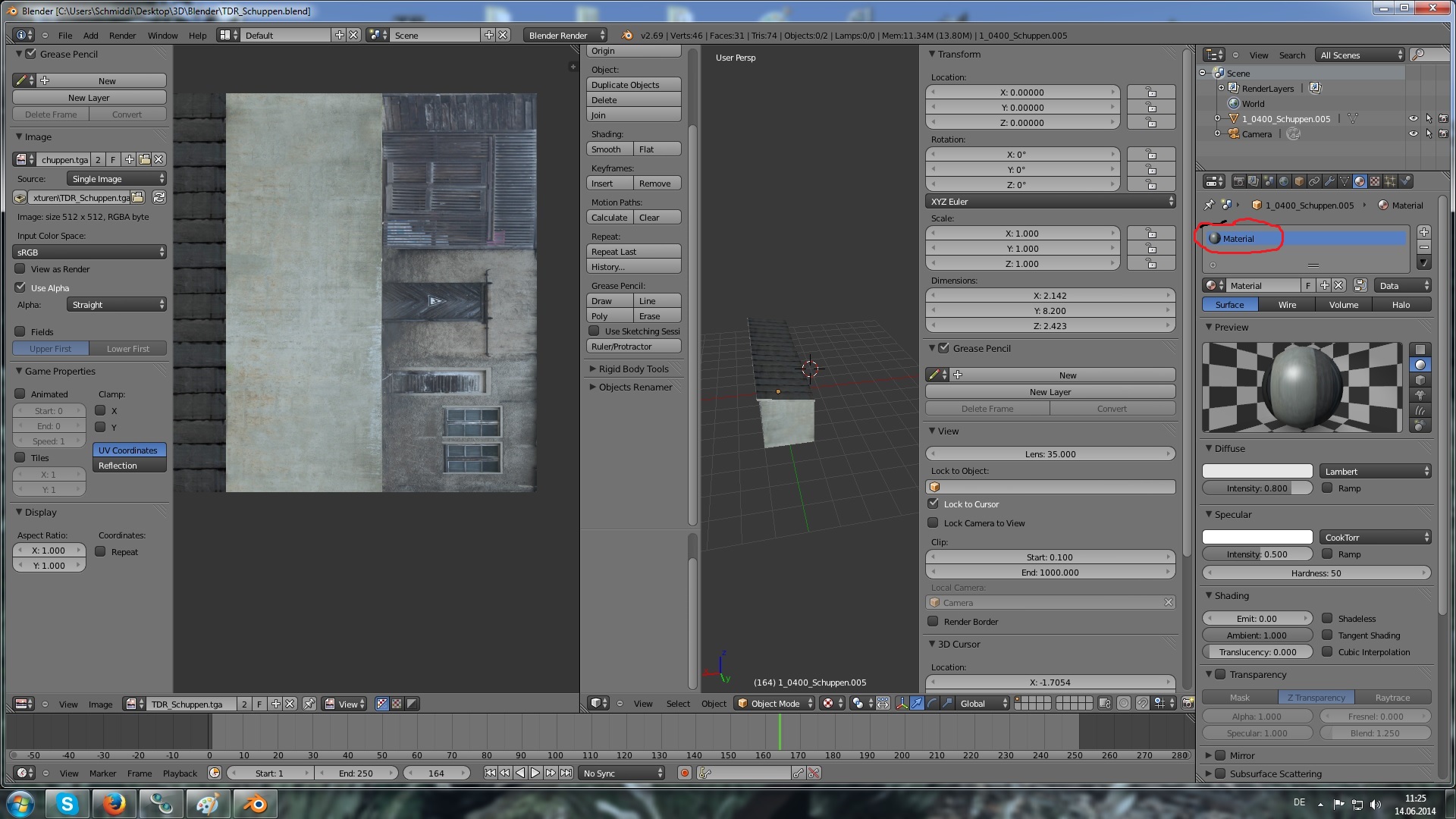Toggle the auto-keyframe record button in timeline
The height and width of the screenshot is (819, 1456).
tap(684, 773)
